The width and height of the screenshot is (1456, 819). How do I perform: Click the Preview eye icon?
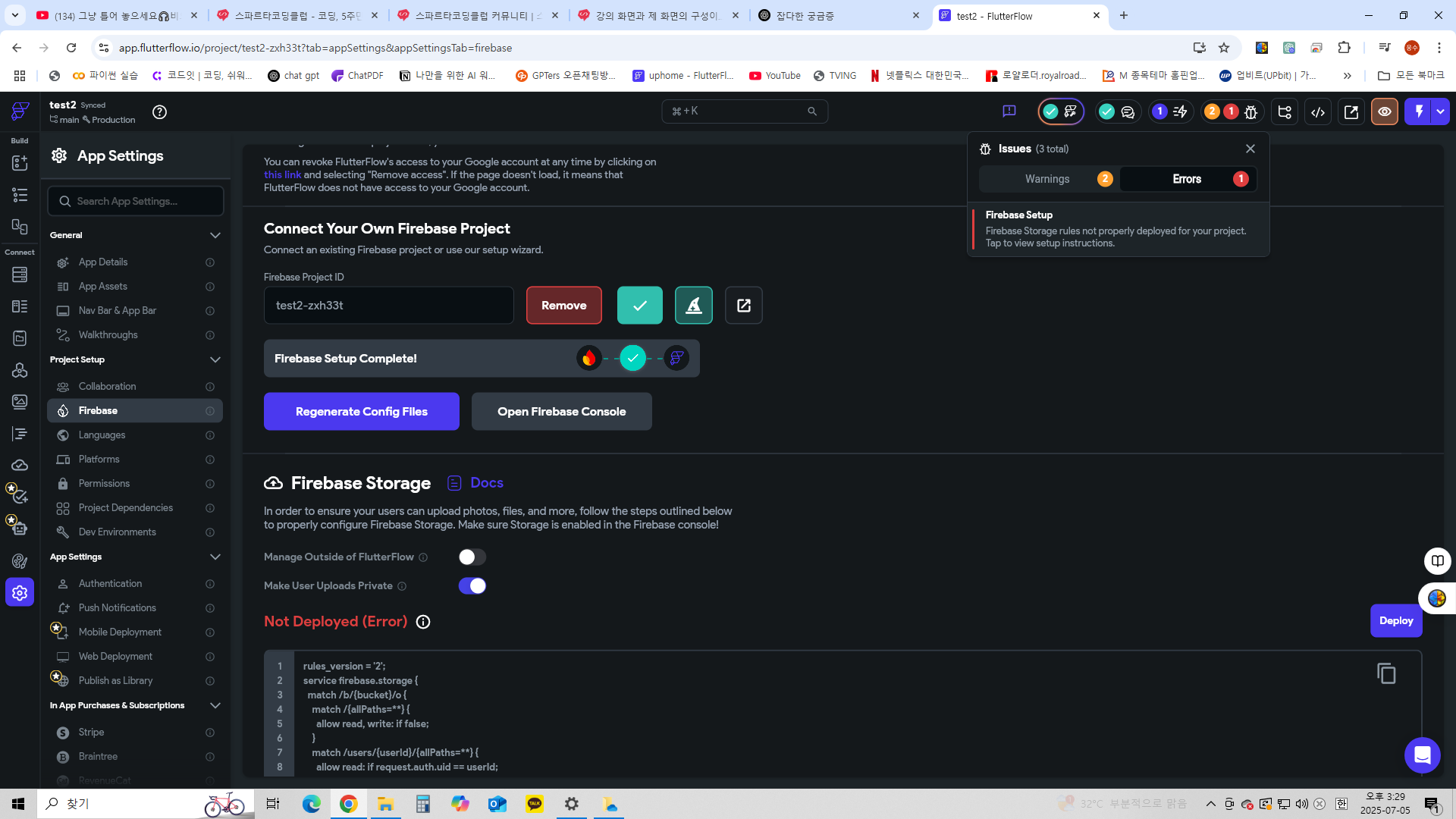coord(1385,112)
